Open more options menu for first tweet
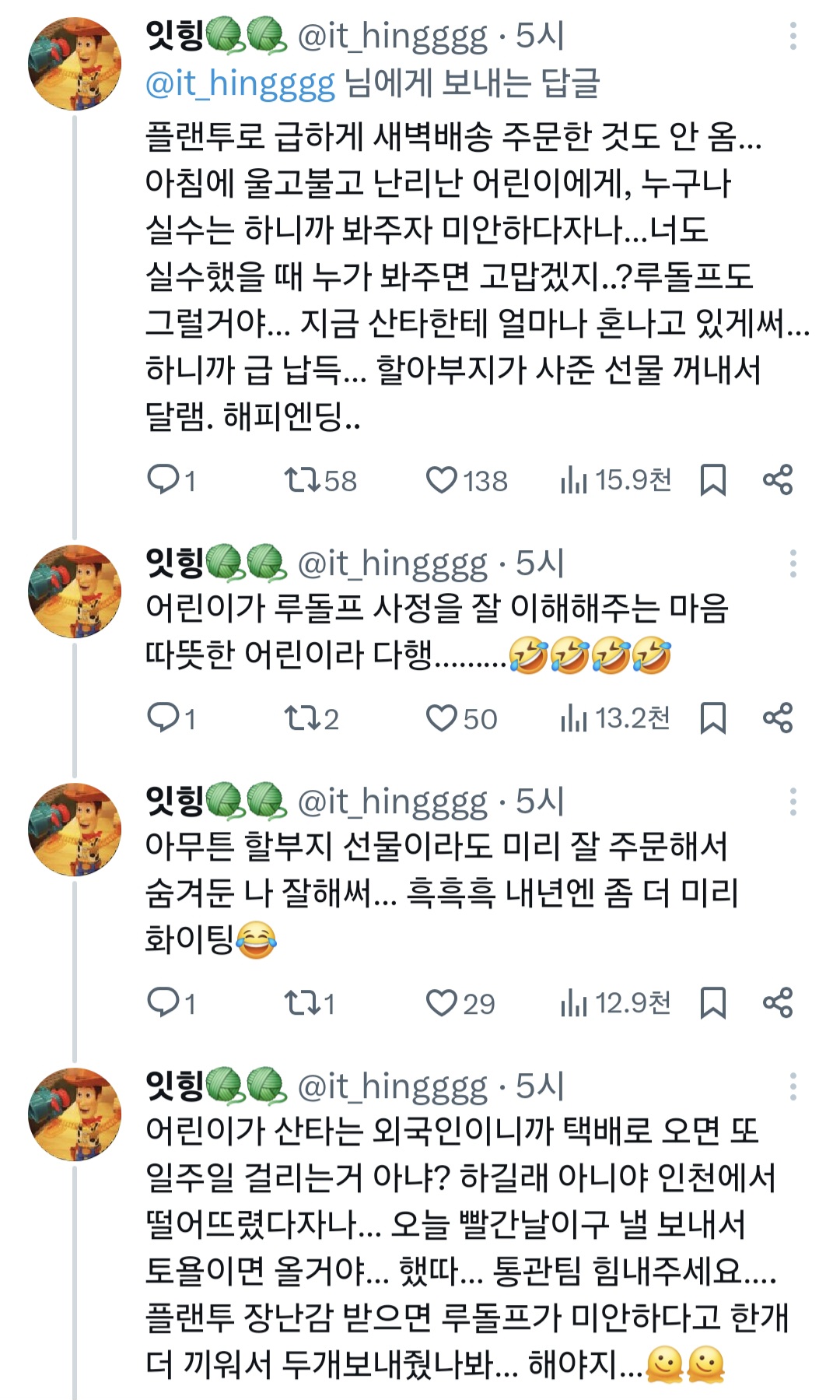 click(x=793, y=37)
